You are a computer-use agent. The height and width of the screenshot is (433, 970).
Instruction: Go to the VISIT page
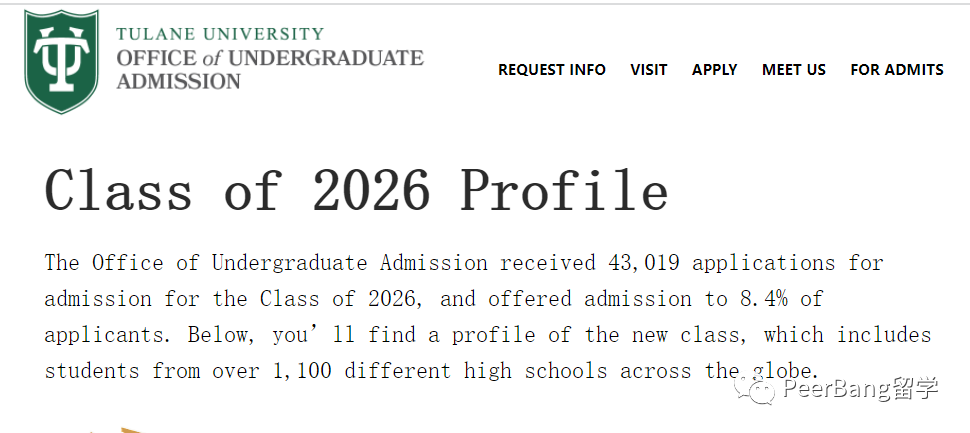649,70
